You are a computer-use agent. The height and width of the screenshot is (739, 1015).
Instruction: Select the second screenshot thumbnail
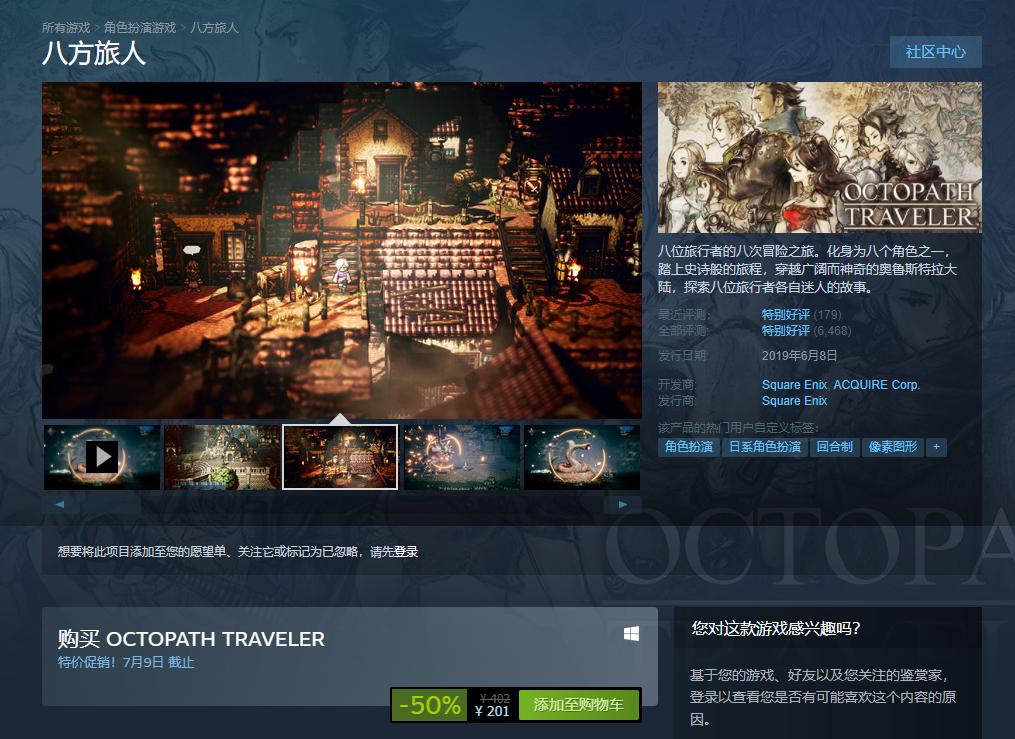tap(221, 457)
